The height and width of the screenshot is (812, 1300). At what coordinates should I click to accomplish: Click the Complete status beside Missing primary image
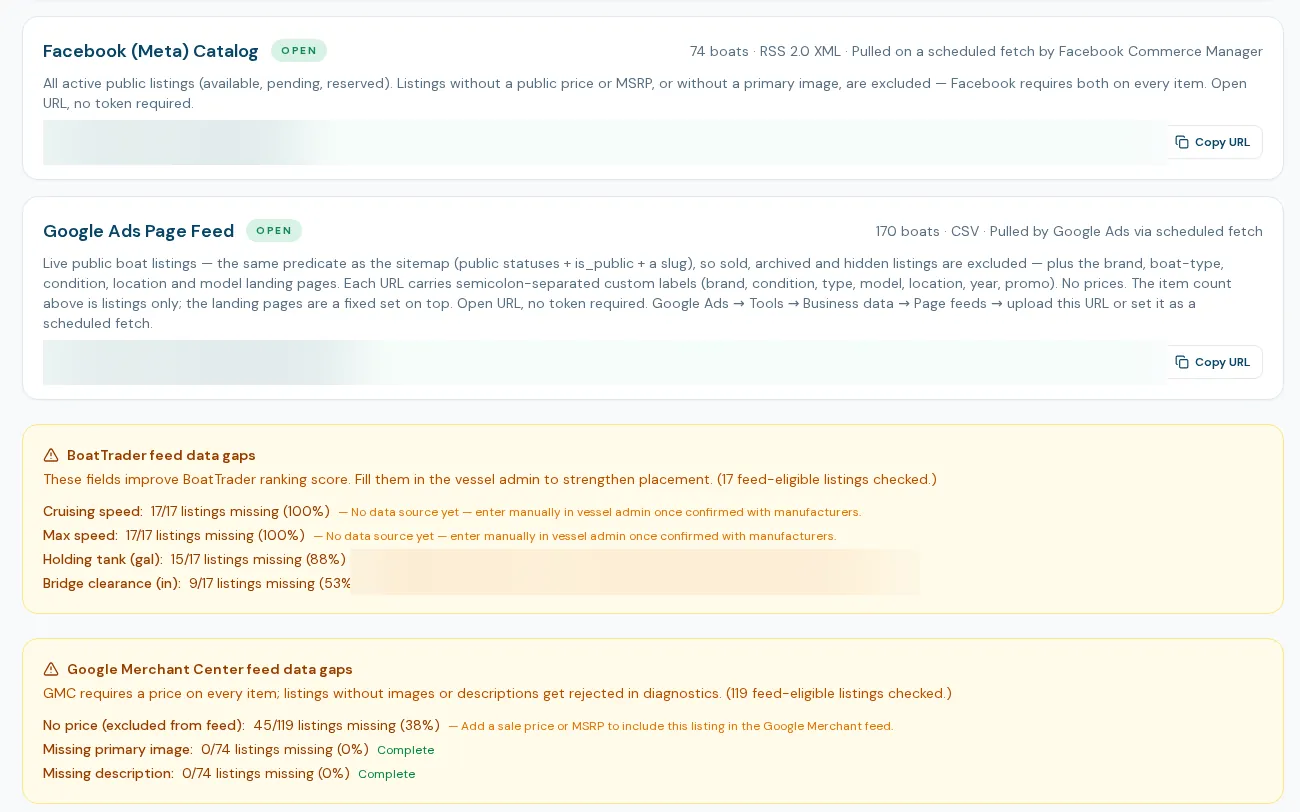coord(406,750)
